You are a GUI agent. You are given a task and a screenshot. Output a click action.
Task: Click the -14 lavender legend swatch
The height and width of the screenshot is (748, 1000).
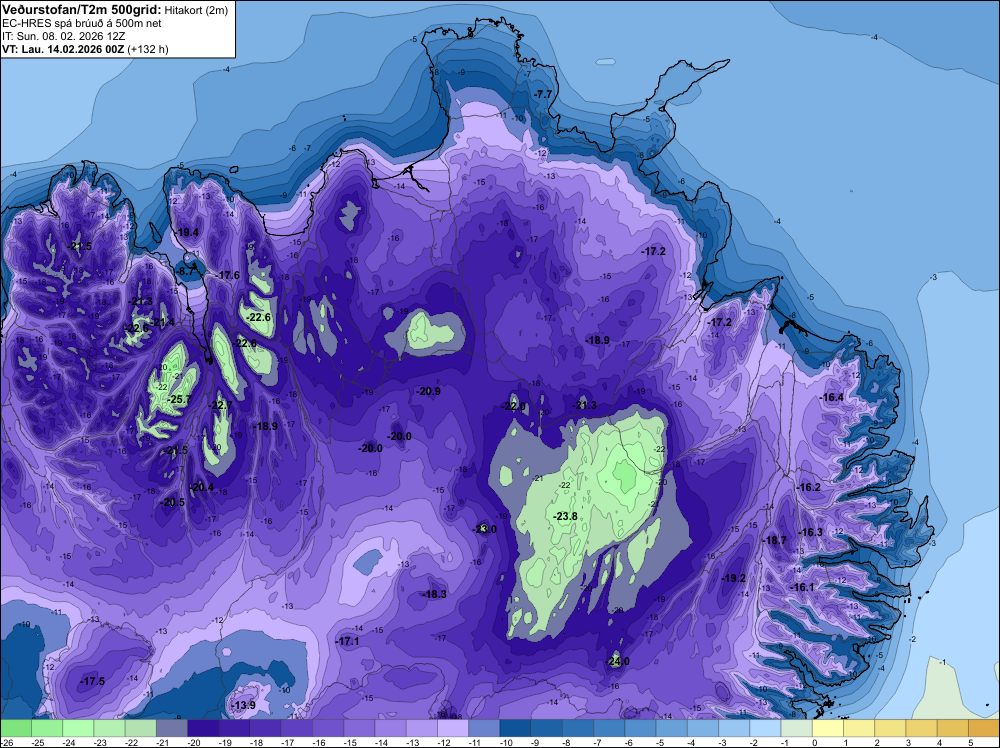point(390,728)
